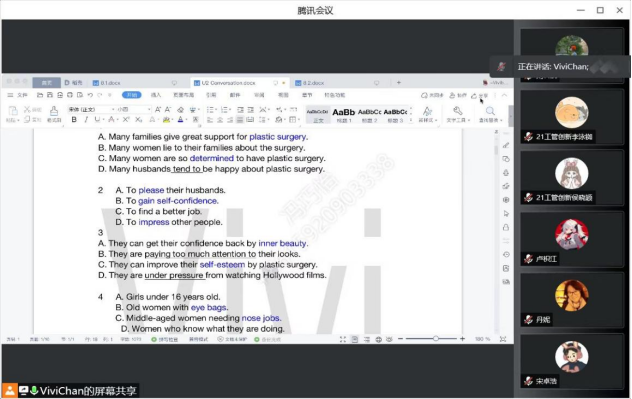Click the zoom slider handle
Screen dimensions: 632x399
click(x=436, y=339)
